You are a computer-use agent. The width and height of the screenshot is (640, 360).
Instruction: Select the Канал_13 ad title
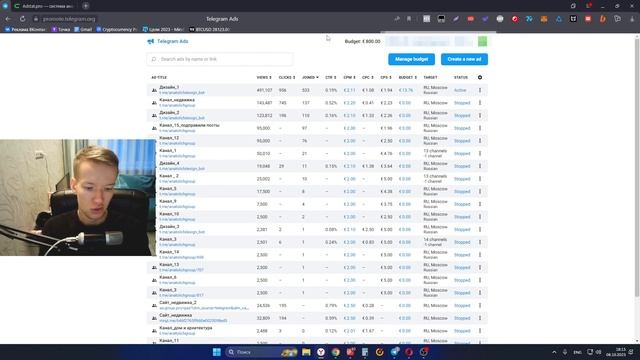(169, 264)
